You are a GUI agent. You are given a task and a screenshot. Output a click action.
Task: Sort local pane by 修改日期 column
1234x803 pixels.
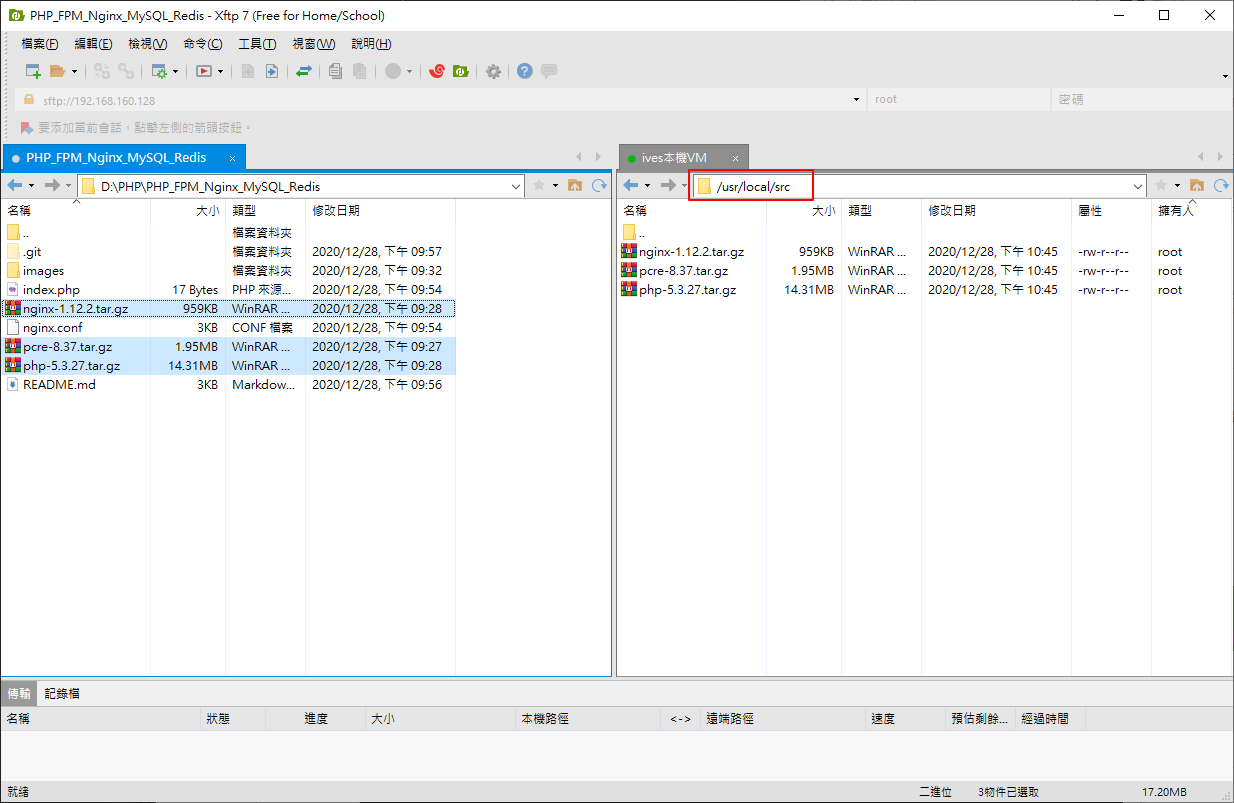tap(380, 211)
